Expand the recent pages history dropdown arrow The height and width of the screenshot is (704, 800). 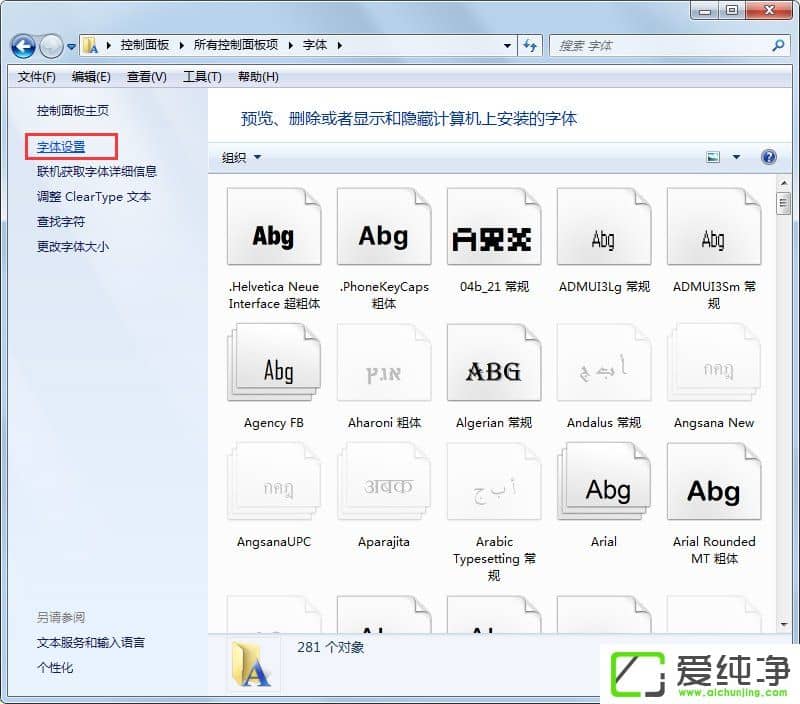click(72, 47)
